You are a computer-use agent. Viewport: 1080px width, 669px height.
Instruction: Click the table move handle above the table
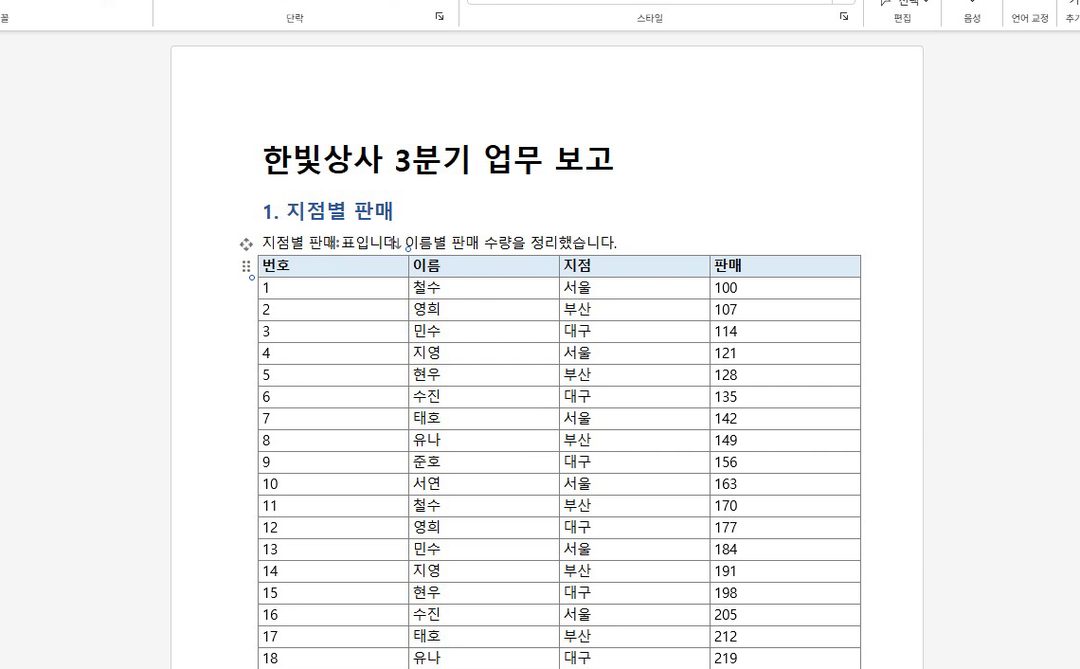pos(246,244)
